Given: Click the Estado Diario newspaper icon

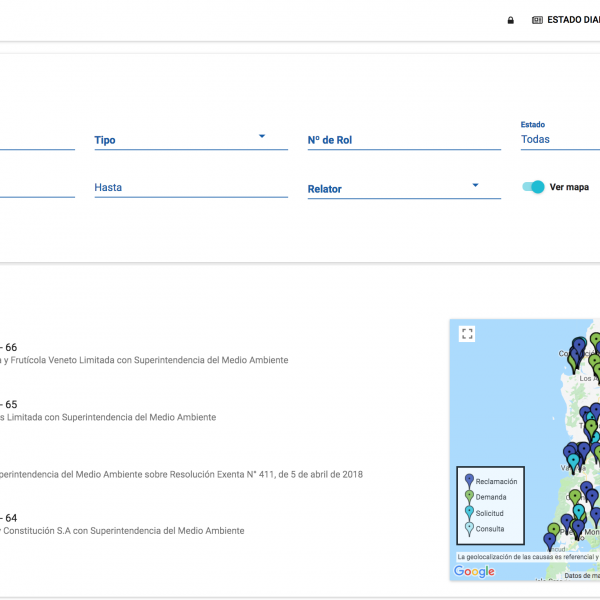Looking at the screenshot, I should point(537,20).
